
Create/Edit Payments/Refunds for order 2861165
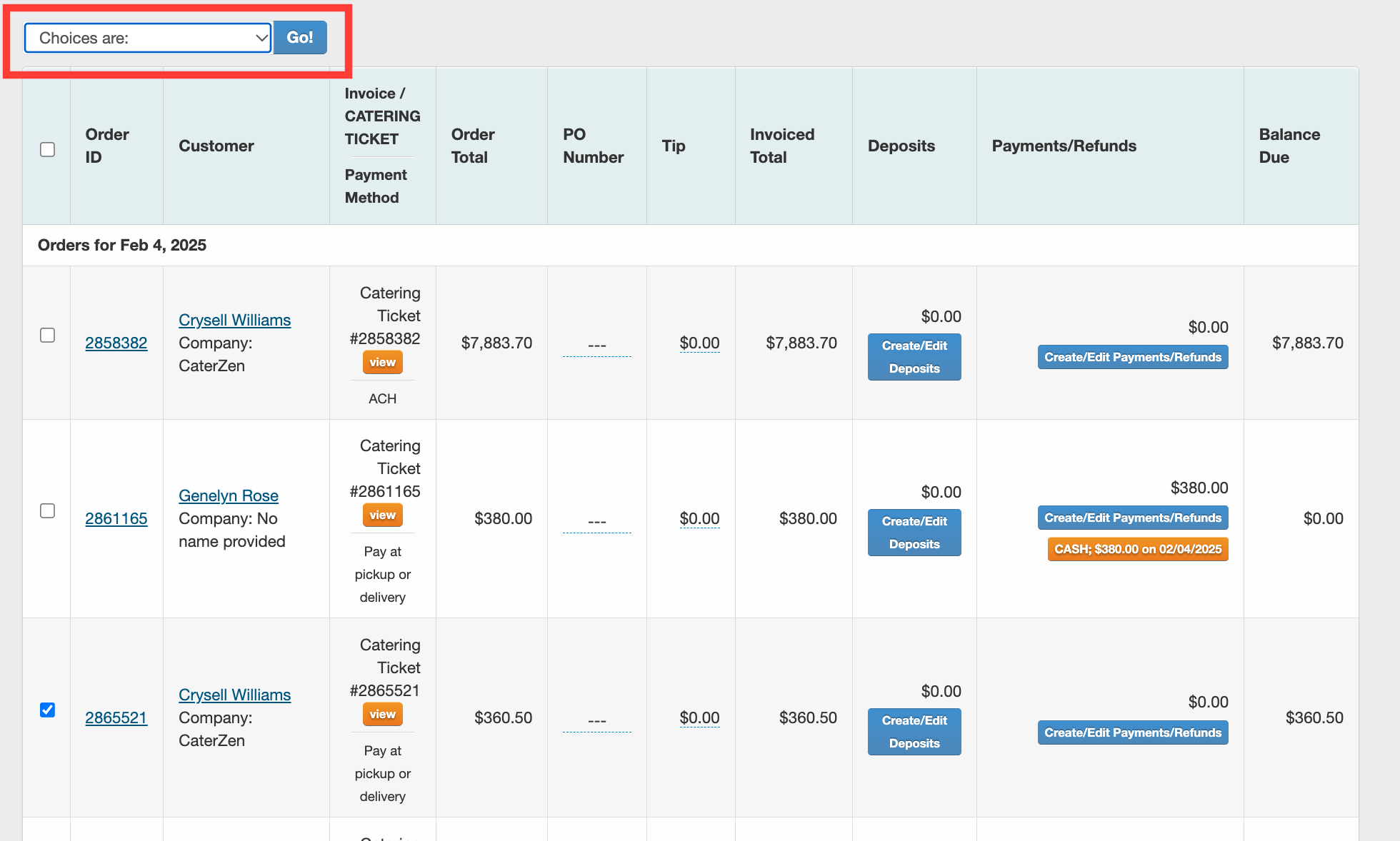1132,518
